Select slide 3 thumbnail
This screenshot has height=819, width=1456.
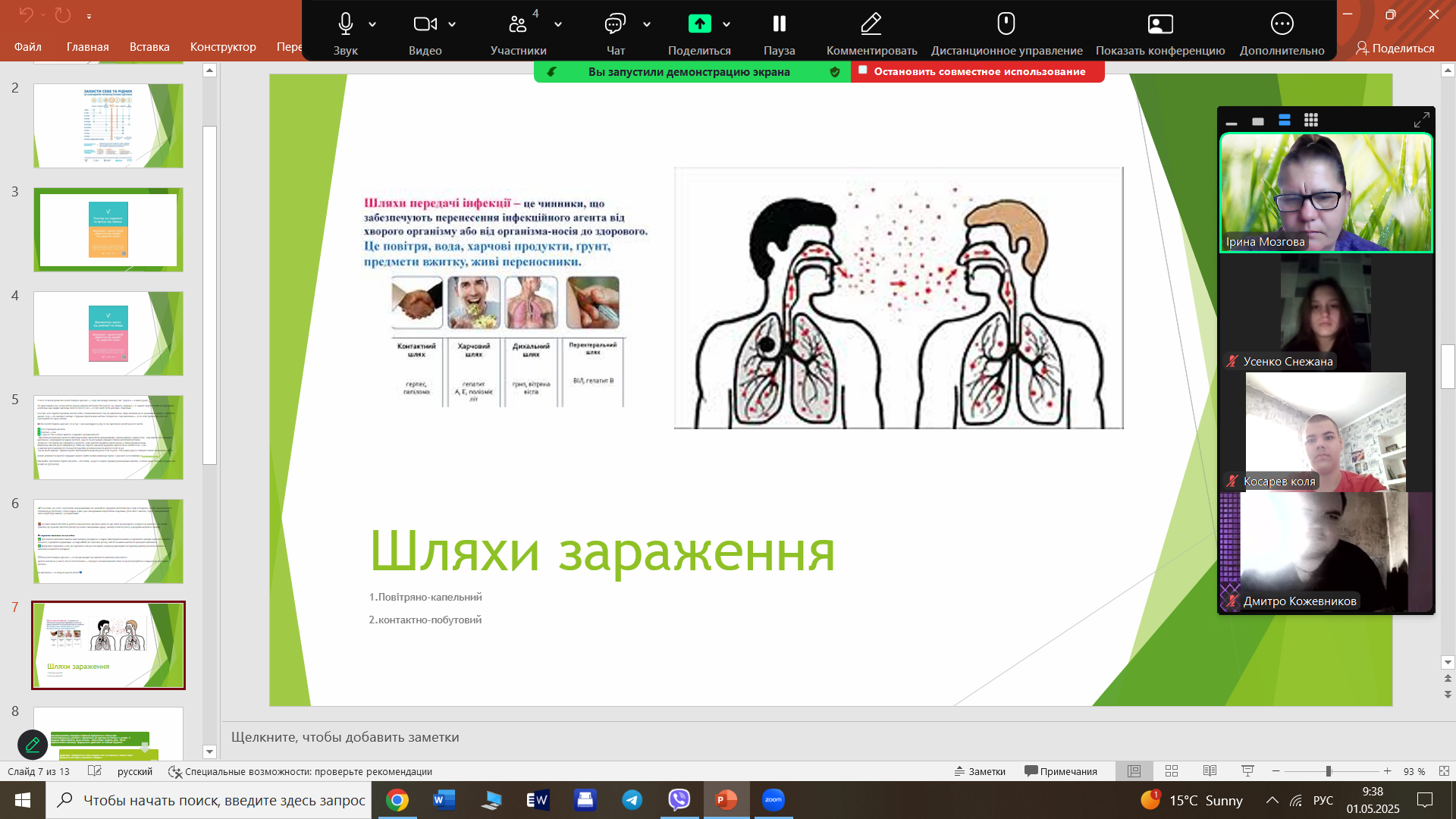pyautogui.click(x=108, y=230)
